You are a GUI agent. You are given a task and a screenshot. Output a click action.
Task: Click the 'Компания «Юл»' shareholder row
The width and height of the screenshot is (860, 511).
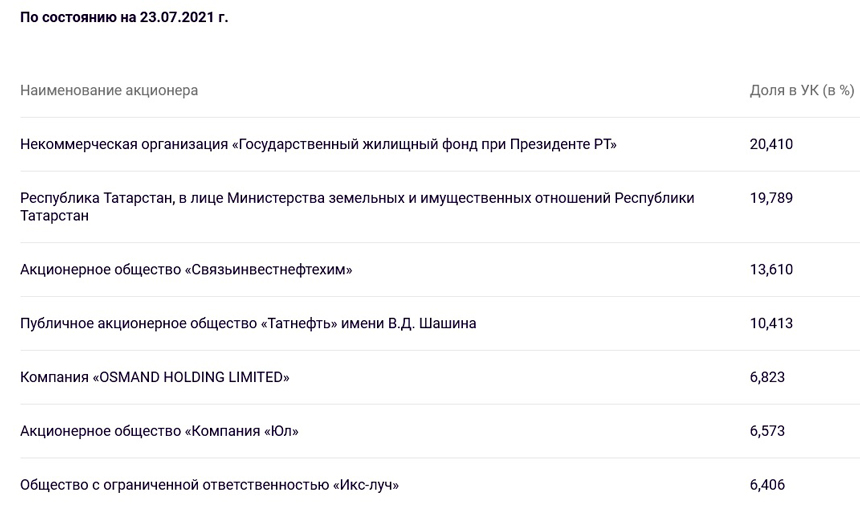[x=240, y=431]
